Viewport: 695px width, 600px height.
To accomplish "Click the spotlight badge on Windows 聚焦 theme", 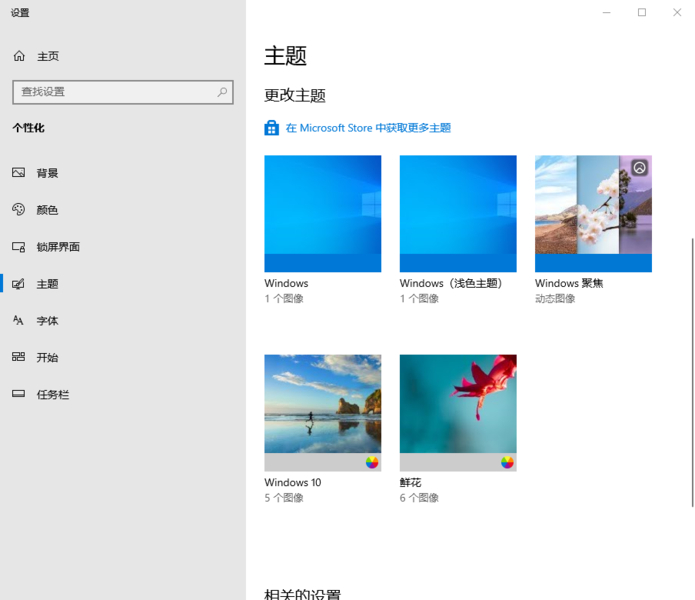I will point(640,168).
